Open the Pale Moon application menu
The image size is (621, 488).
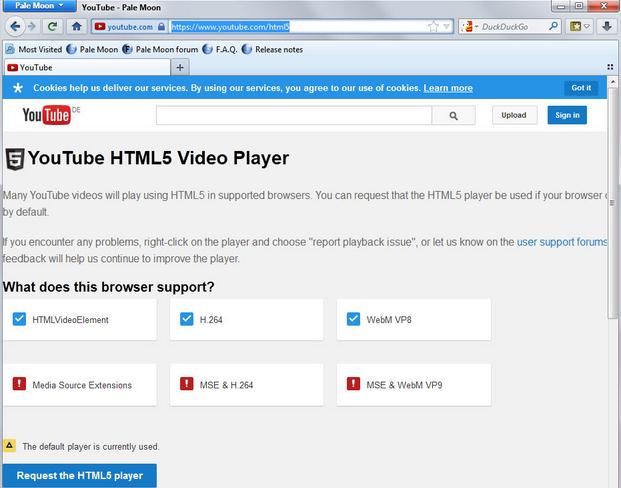(x=39, y=6)
